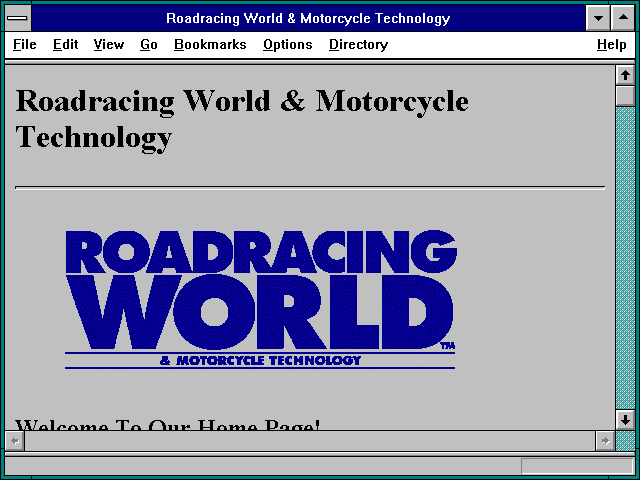Maximize the window with the up-arrow button
The image size is (640, 480).
[x=623, y=18]
